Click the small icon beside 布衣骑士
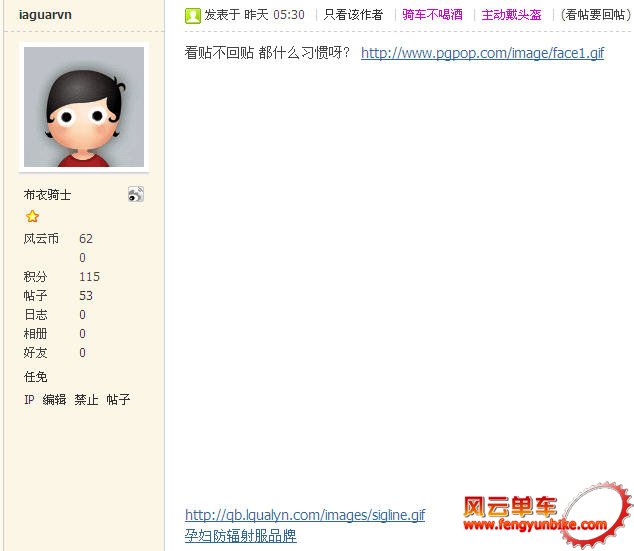This screenshot has width=634, height=551. [x=136, y=194]
